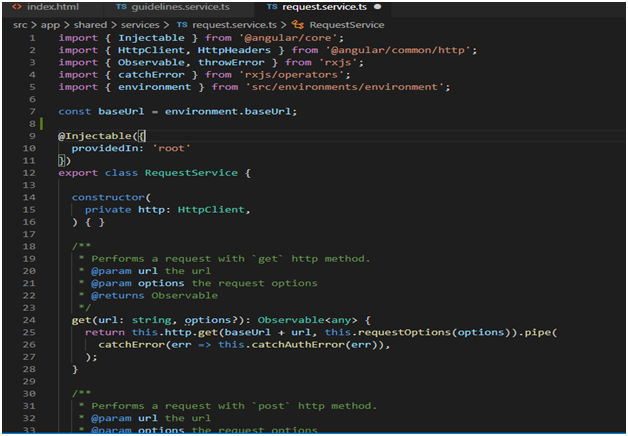Click the class symbol icon beside RequestService breadcrumb
628x436 pixels.
click(298, 25)
